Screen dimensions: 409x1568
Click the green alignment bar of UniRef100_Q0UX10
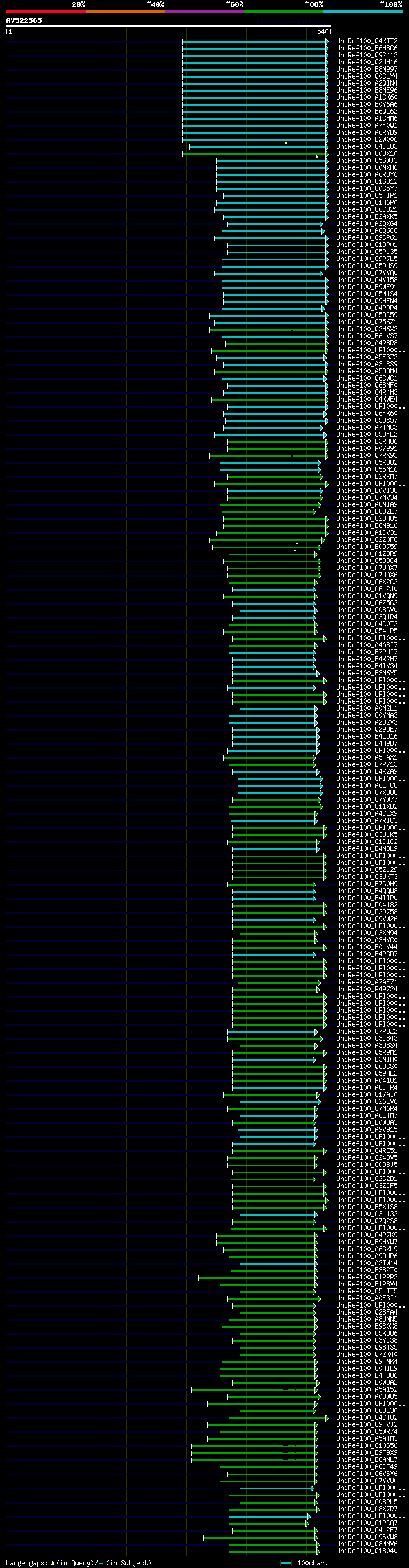[256, 153]
